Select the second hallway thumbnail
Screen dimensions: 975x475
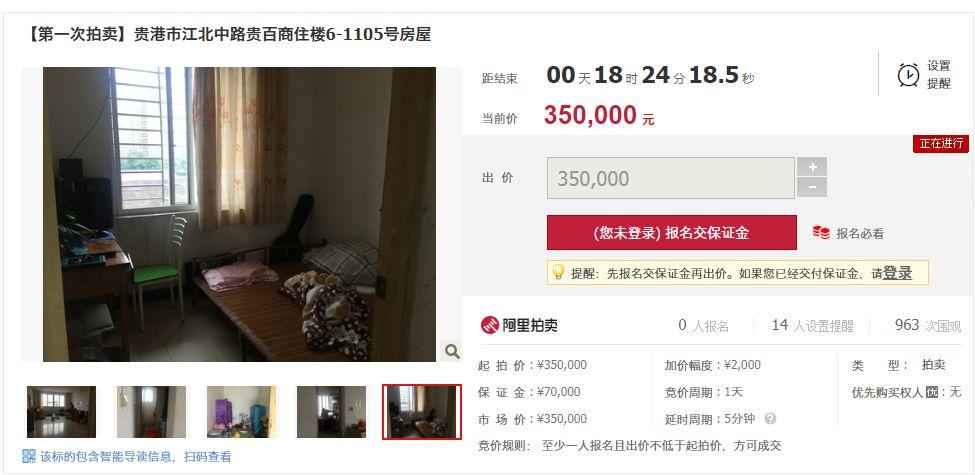(151, 412)
